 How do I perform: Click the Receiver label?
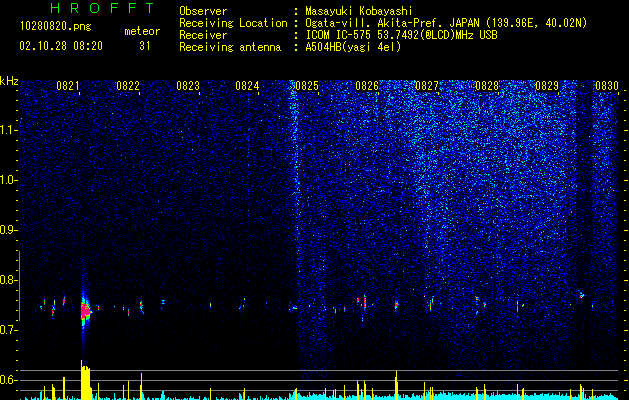[203, 35]
